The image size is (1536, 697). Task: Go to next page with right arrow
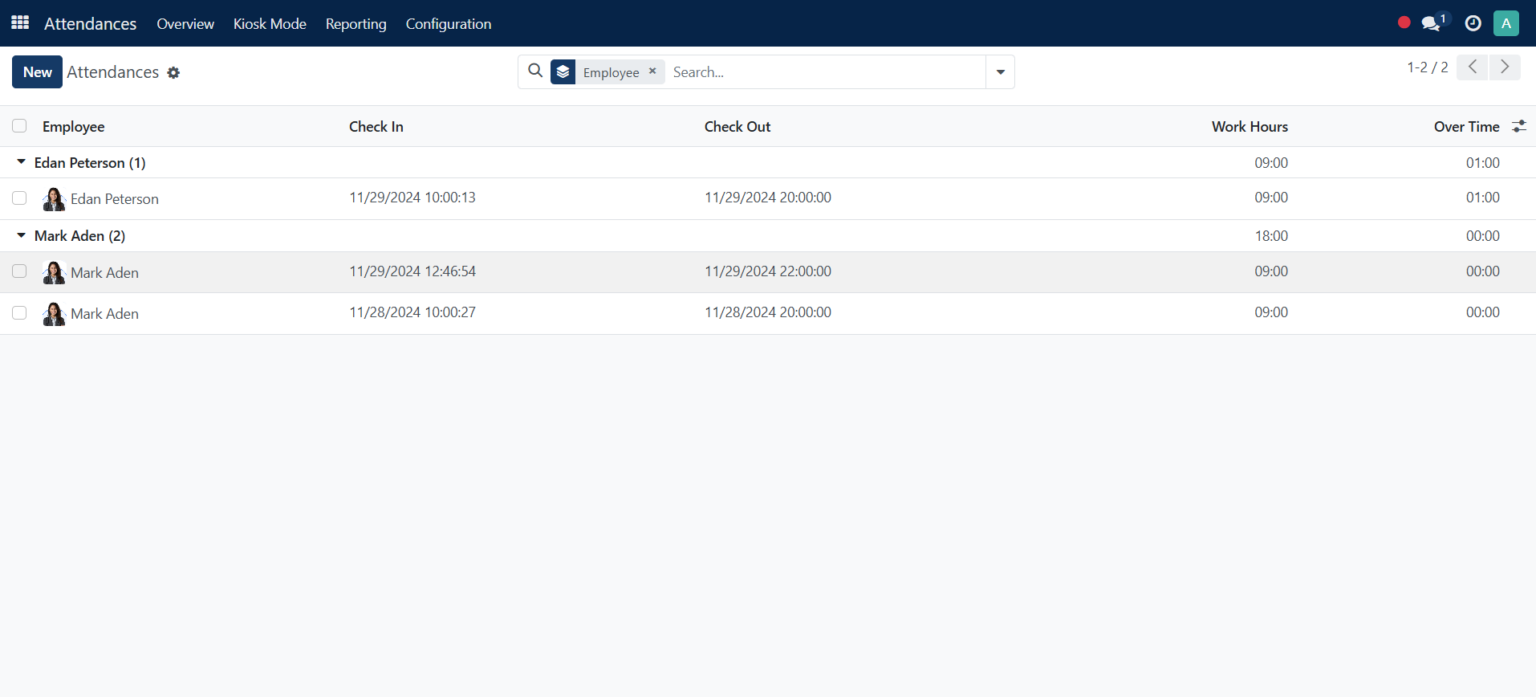[1504, 67]
